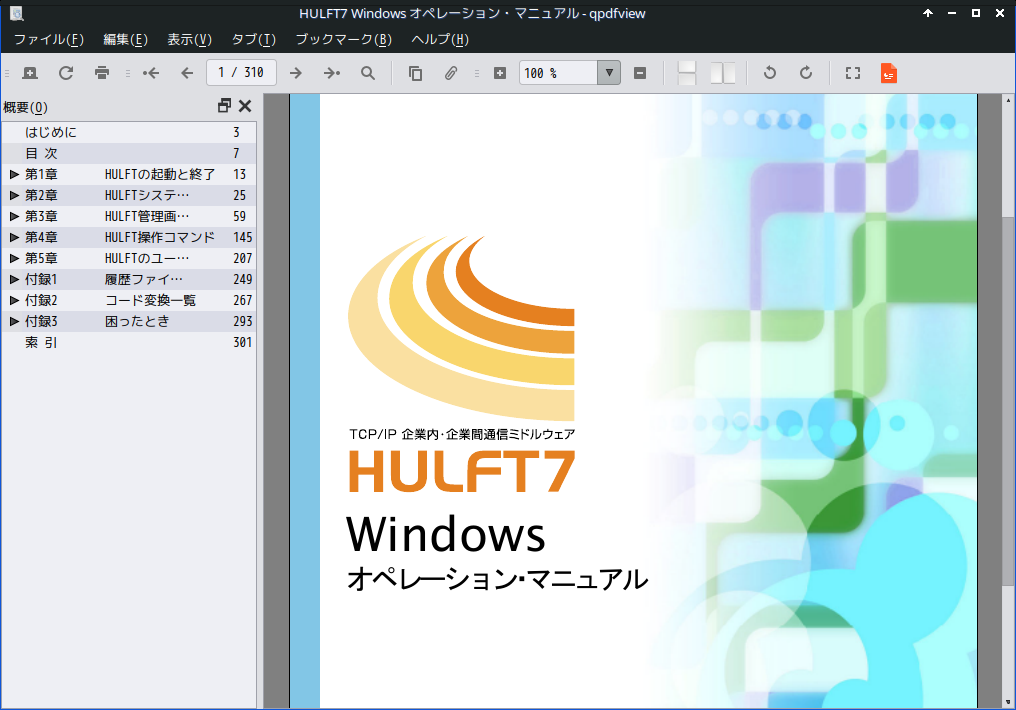Open the ブックマーク(B) menu
This screenshot has height=710, width=1016.
point(343,40)
